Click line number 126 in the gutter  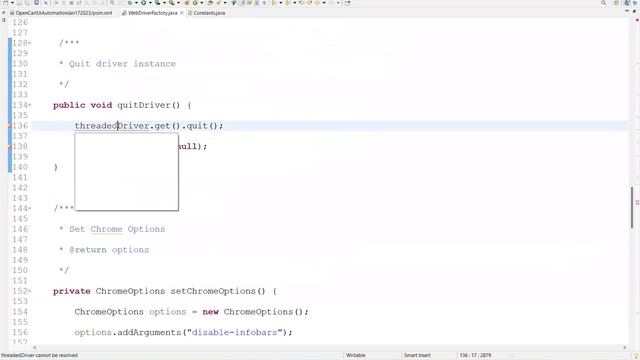(20, 22)
